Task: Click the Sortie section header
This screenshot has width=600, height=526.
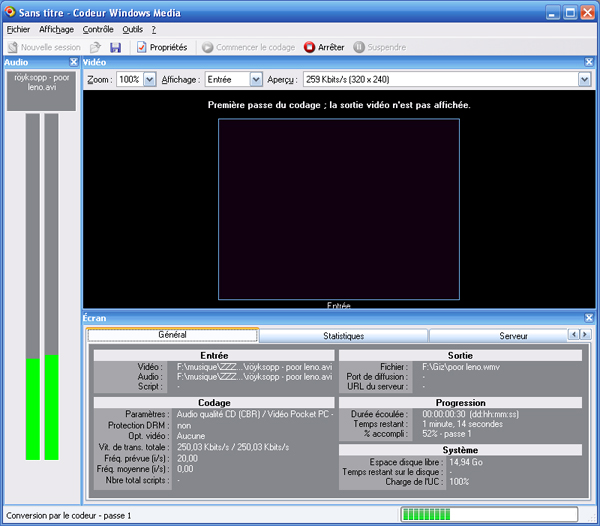Action: click(x=460, y=355)
